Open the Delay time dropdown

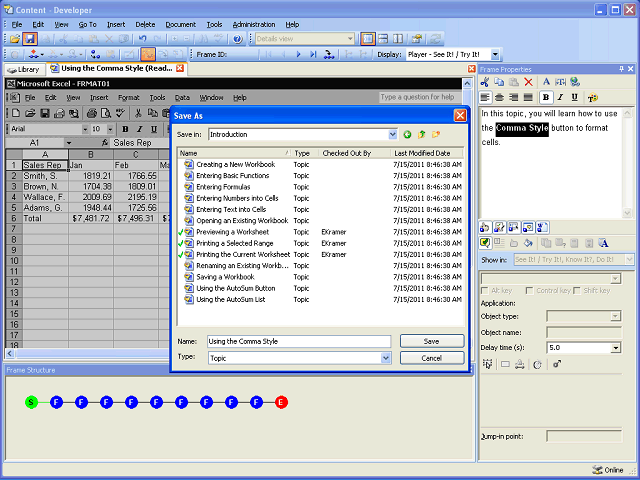point(617,347)
